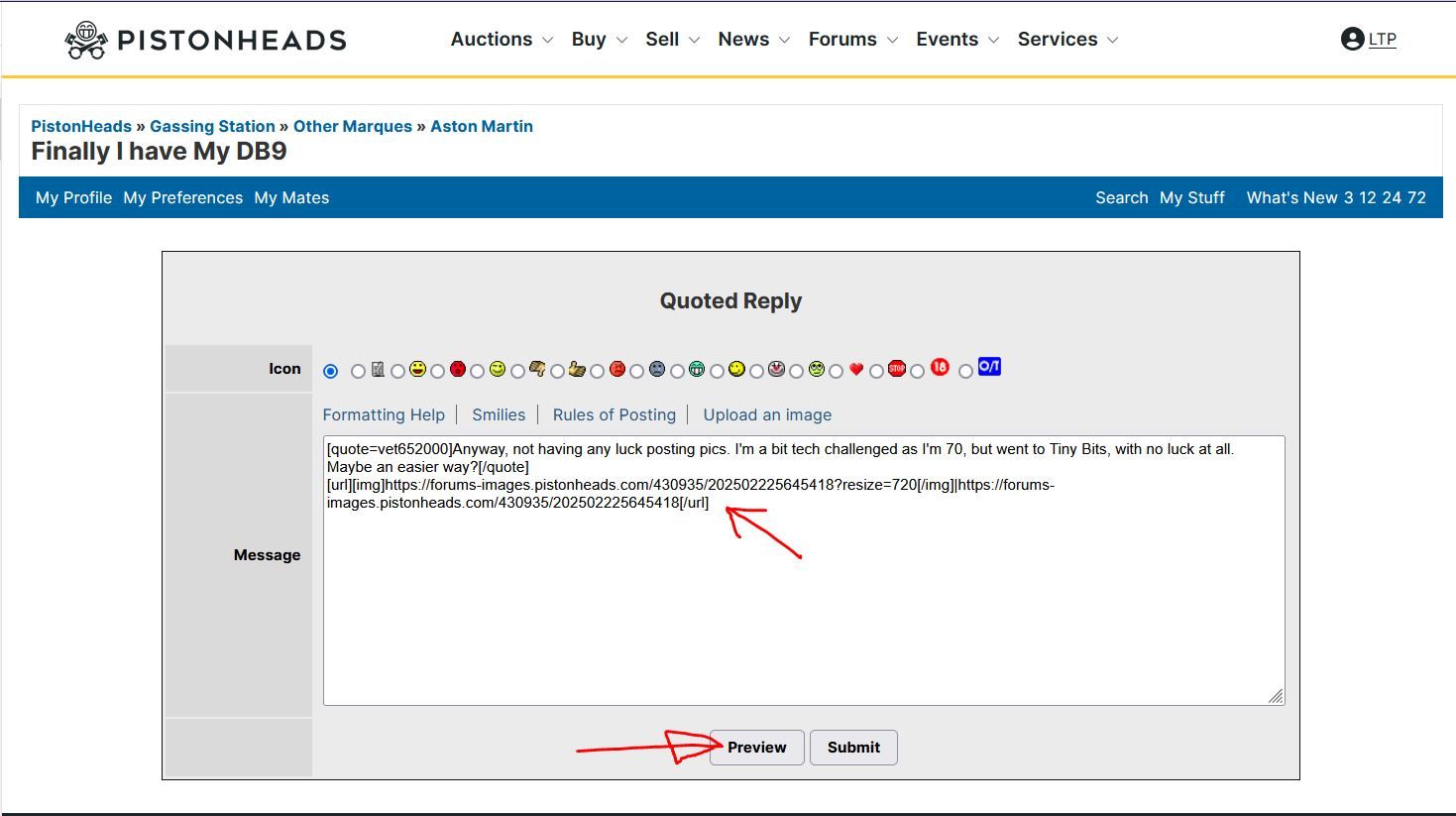Image resolution: width=1456 pixels, height=816 pixels.
Task: Open the LTP user account icon
Action: click(x=1352, y=40)
